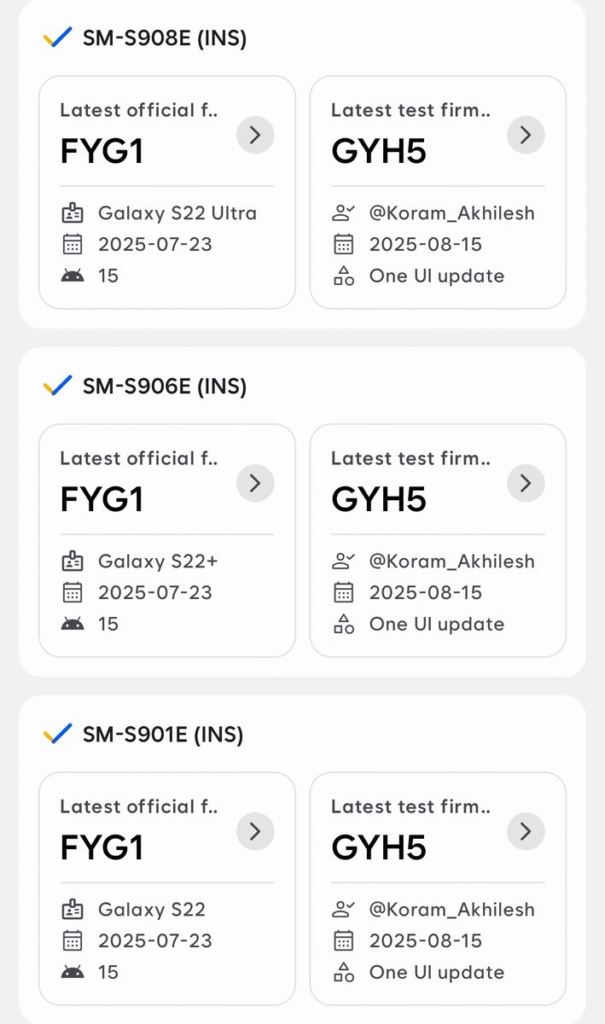The height and width of the screenshot is (1024, 605).
Task: Open @Koram_Akhilesh link in SM-S901E card
Action: coord(452,909)
